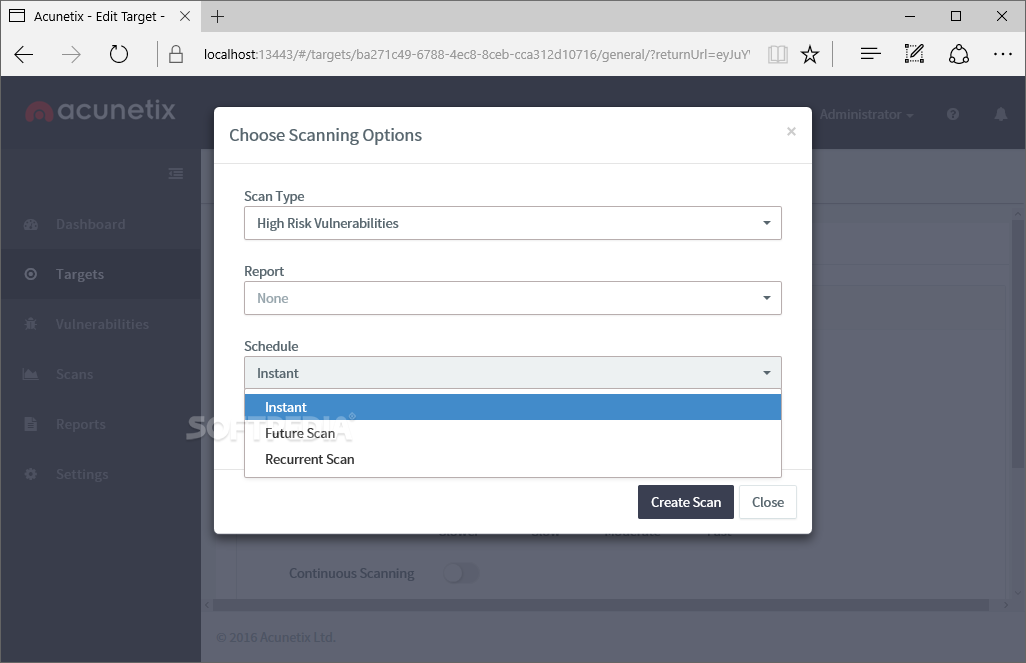Go back with the browser back arrow
The width and height of the screenshot is (1026, 663).
coord(24,54)
